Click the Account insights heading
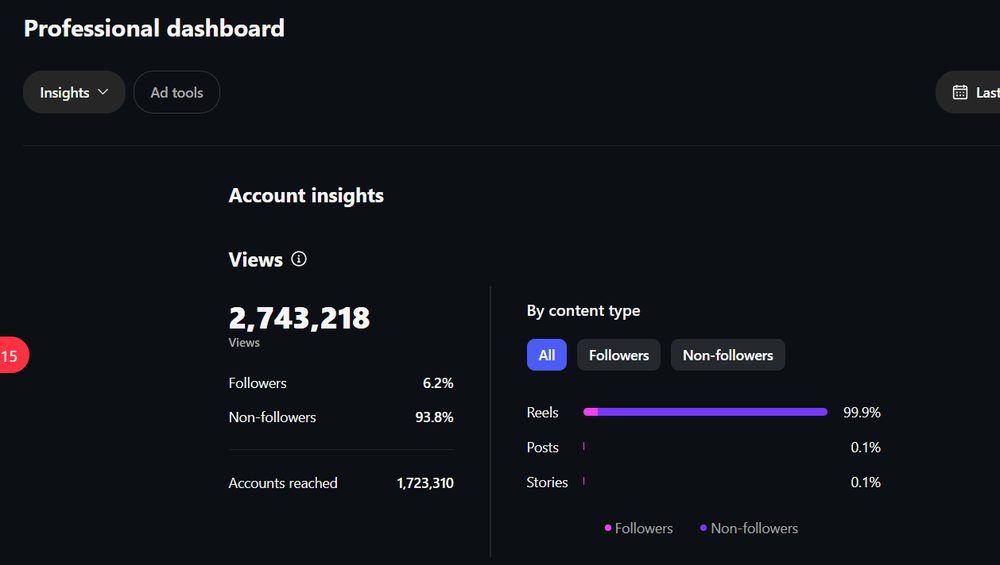The width and height of the screenshot is (1000, 565). [x=306, y=195]
